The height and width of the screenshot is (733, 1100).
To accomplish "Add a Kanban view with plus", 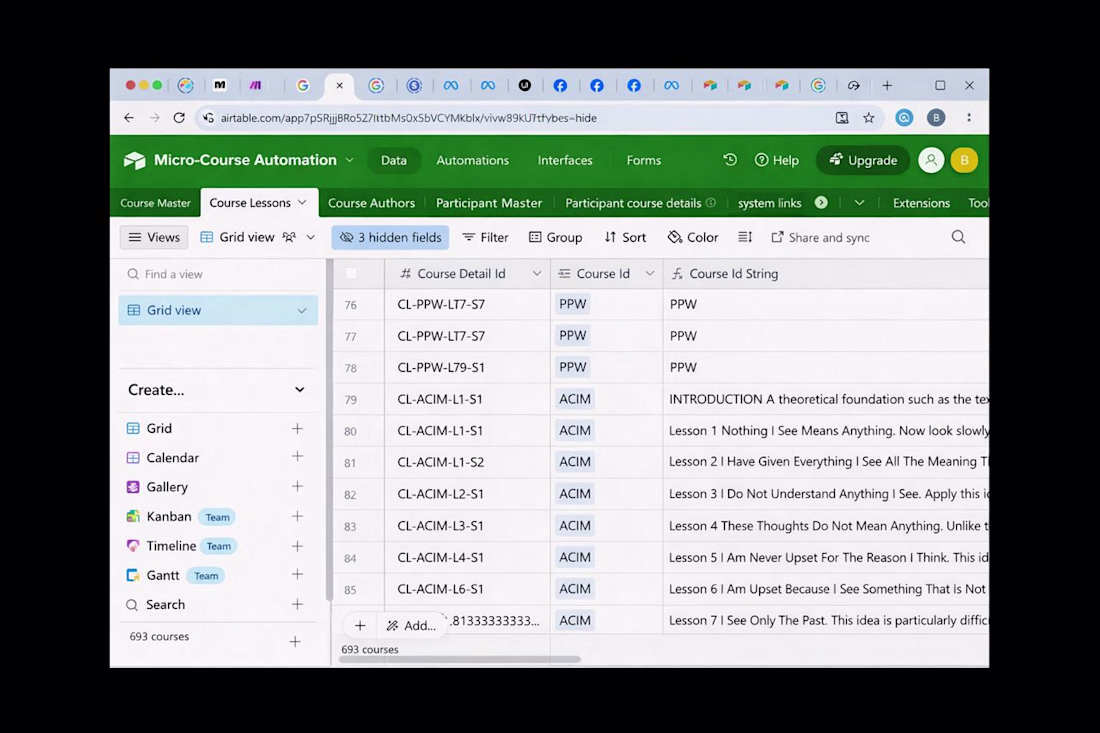I will pyautogui.click(x=297, y=516).
